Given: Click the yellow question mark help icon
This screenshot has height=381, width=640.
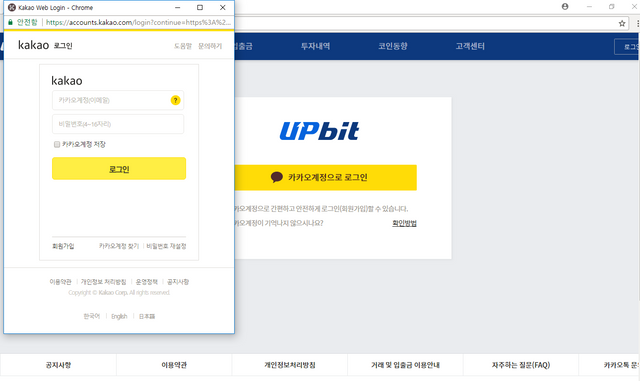Looking at the screenshot, I should pyautogui.click(x=176, y=100).
